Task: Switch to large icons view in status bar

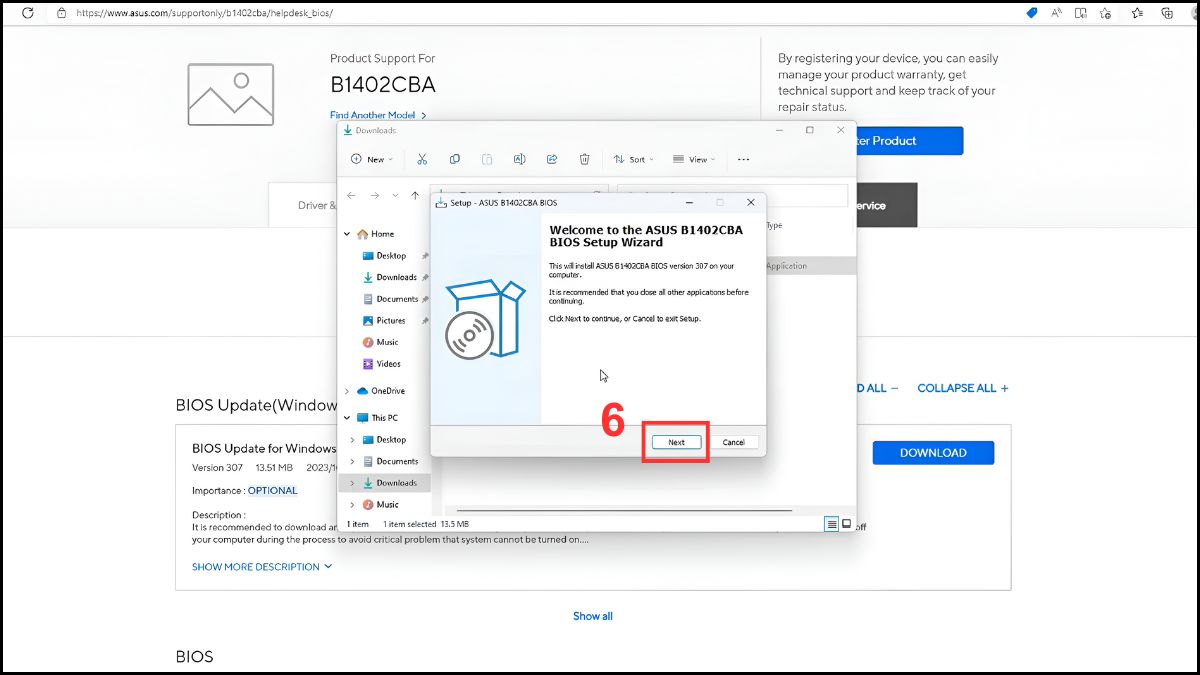Action: click(846, 524)
